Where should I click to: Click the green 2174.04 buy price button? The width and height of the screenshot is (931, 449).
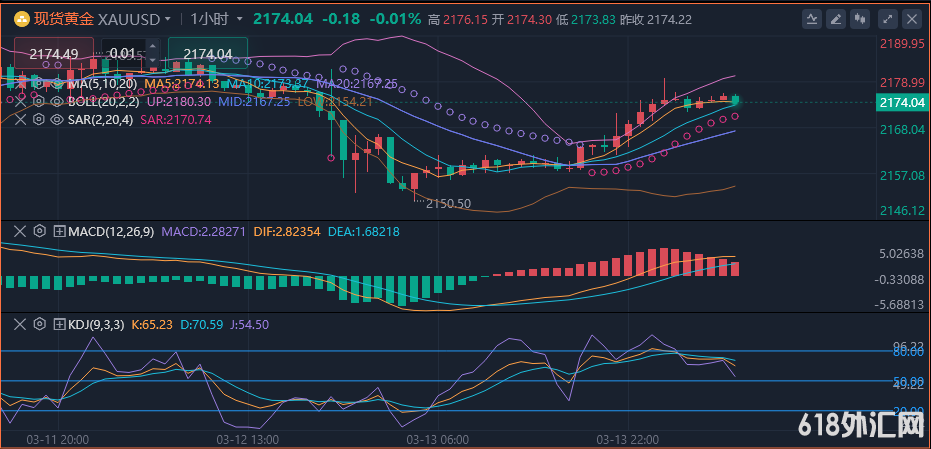tap(208, 54)
